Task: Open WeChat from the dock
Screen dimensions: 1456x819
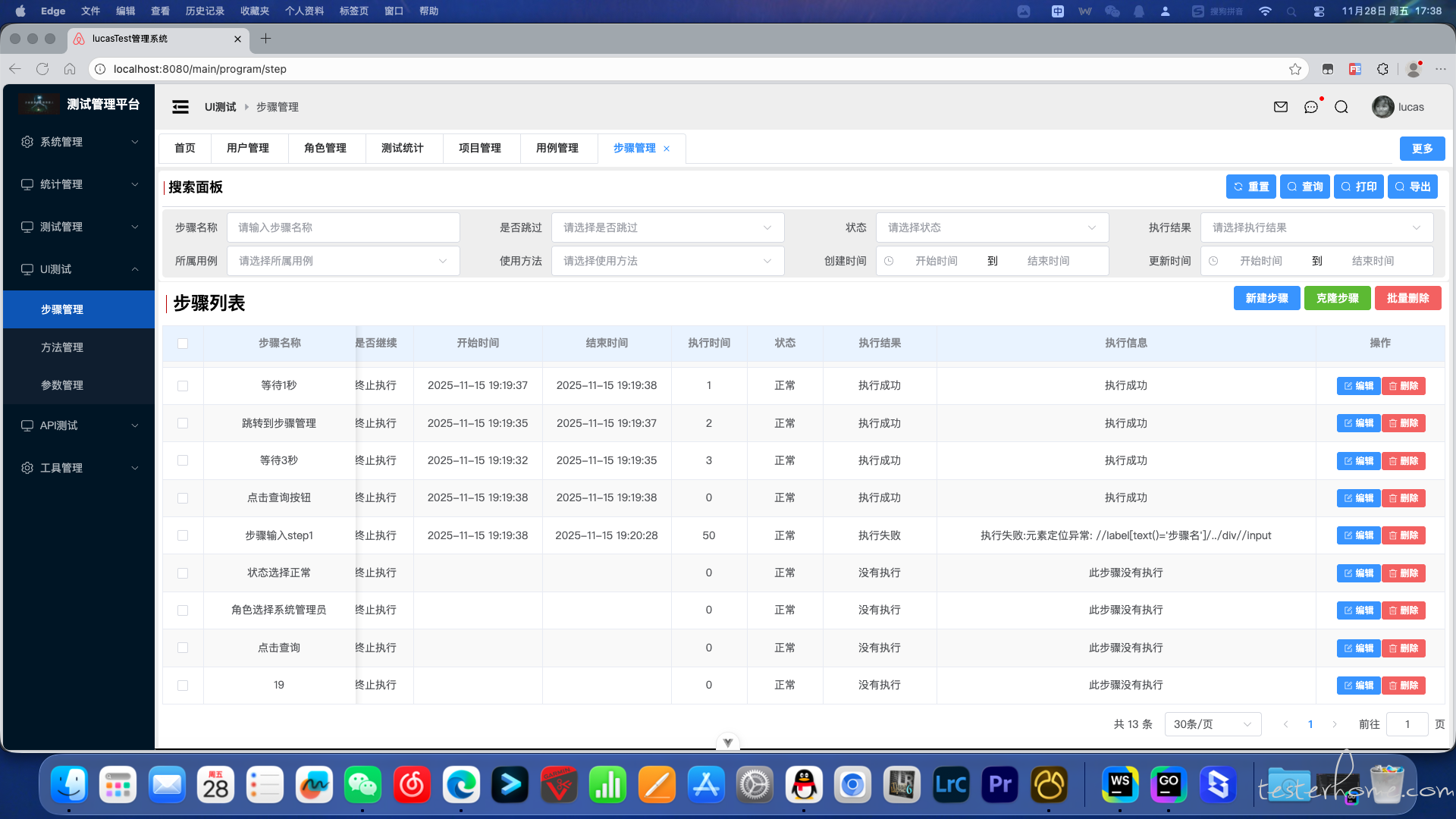Action: click(362, 785)
